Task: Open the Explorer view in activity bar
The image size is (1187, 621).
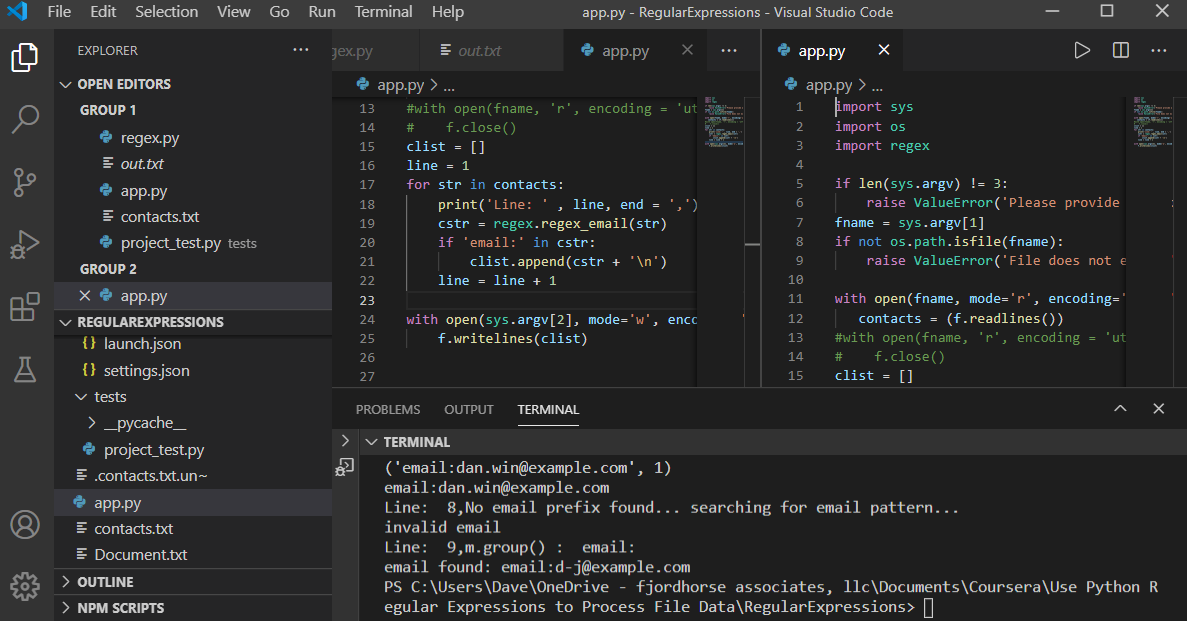Action: point(25,58)
